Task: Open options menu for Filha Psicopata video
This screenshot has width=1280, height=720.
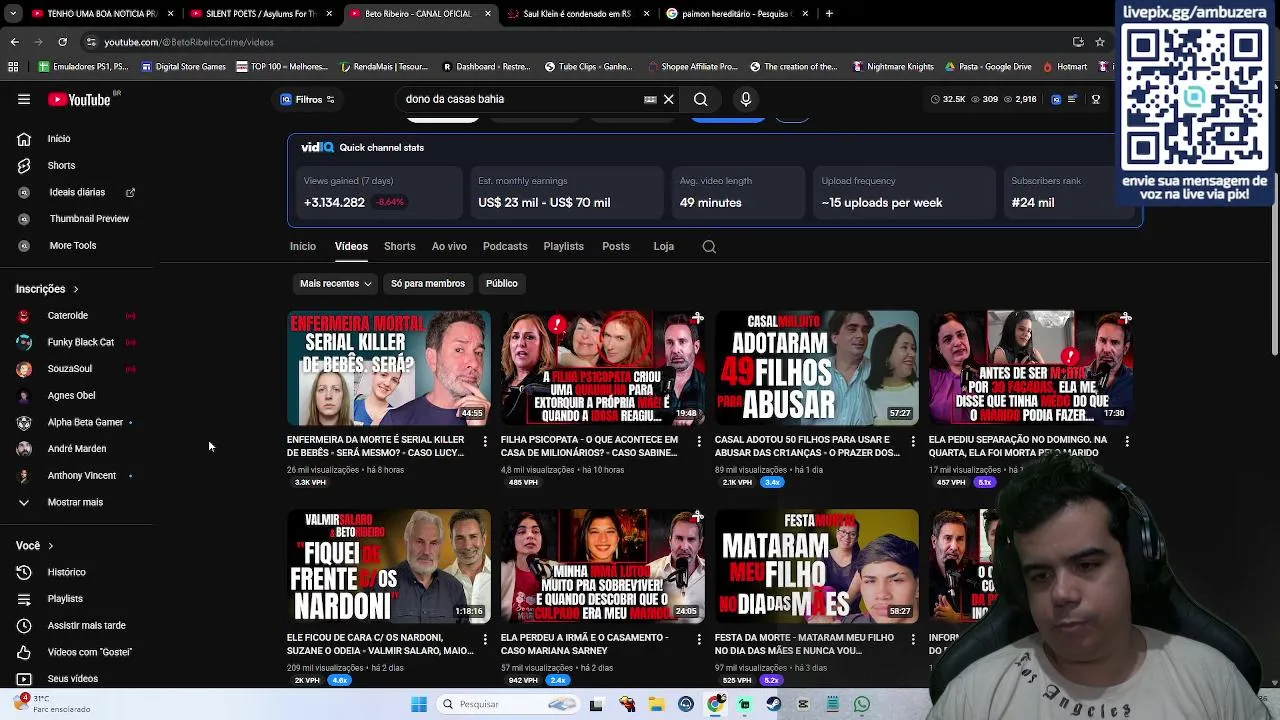Action: [x=699, y=441]
